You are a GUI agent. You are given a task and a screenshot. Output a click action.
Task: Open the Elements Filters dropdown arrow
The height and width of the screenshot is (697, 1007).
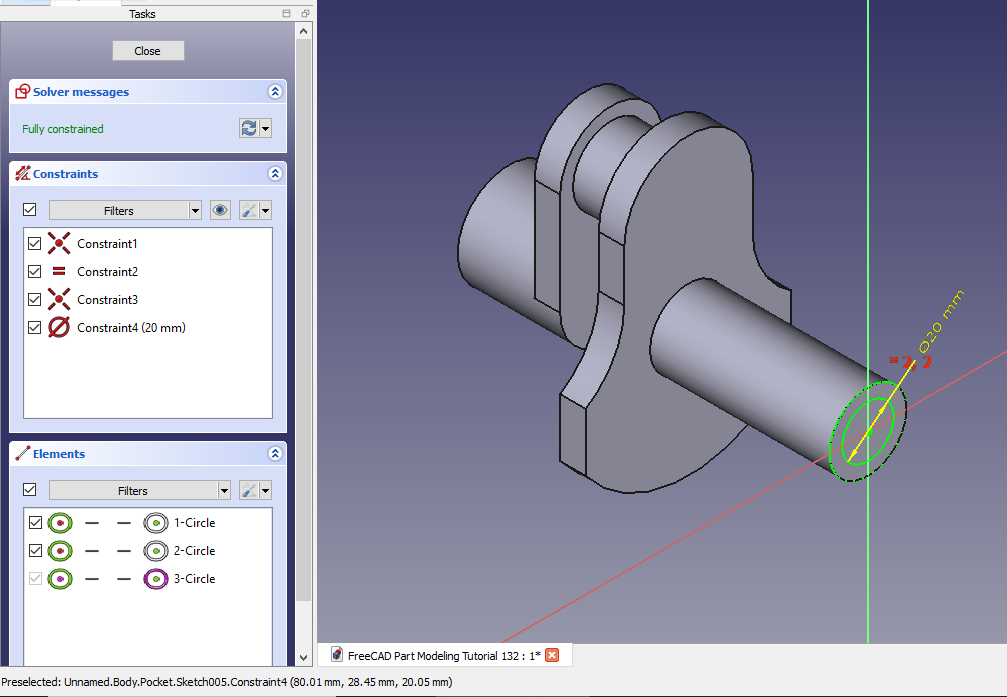[x=223, y=490]
